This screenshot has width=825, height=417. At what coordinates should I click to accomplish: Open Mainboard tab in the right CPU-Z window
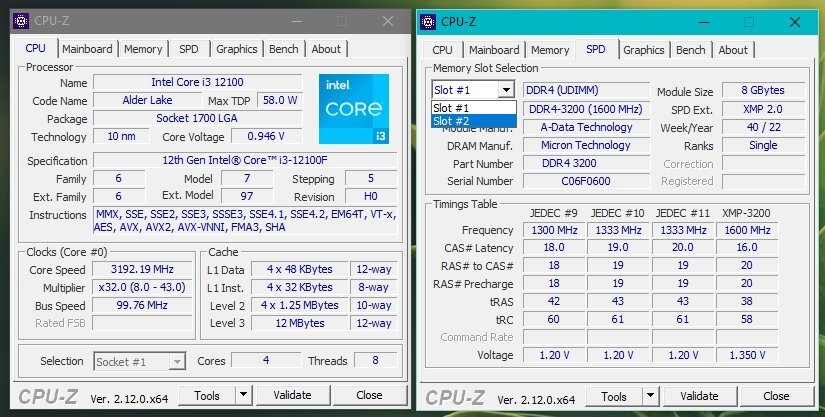click(x=494, y=50)
